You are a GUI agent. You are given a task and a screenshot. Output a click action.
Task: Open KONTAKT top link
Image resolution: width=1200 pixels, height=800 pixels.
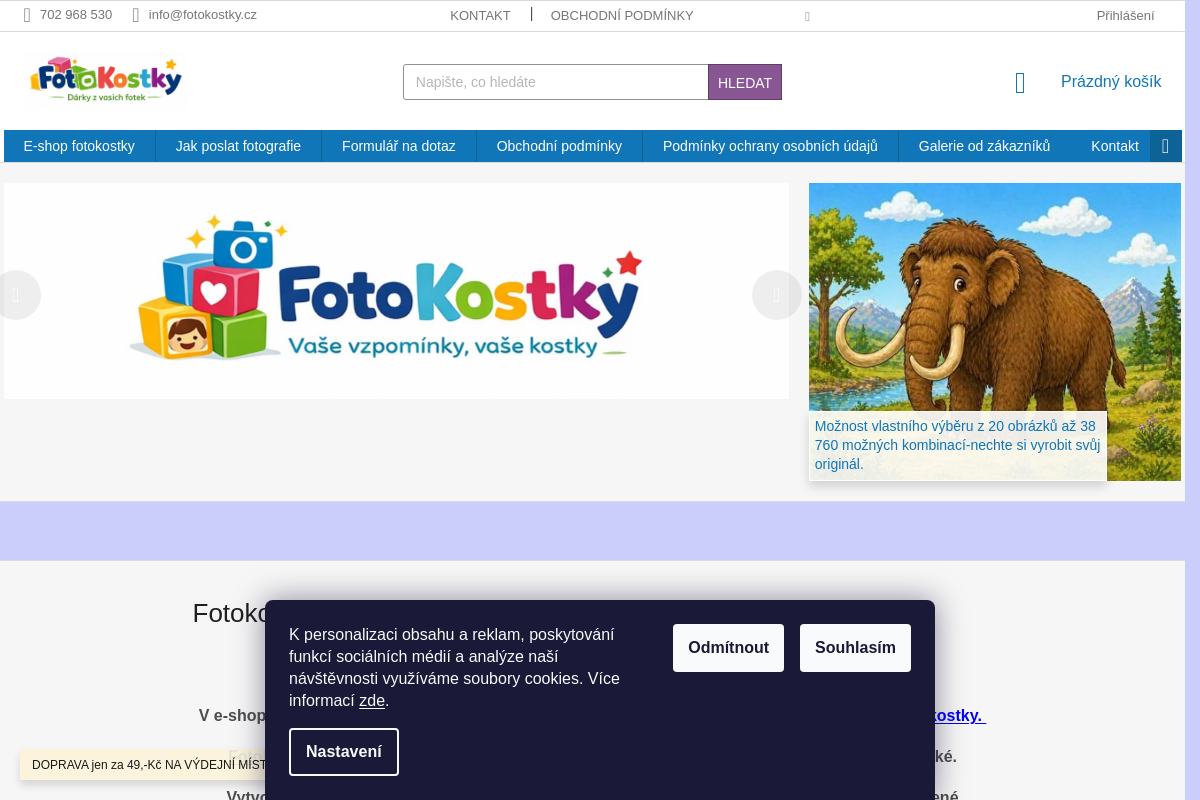480,16
